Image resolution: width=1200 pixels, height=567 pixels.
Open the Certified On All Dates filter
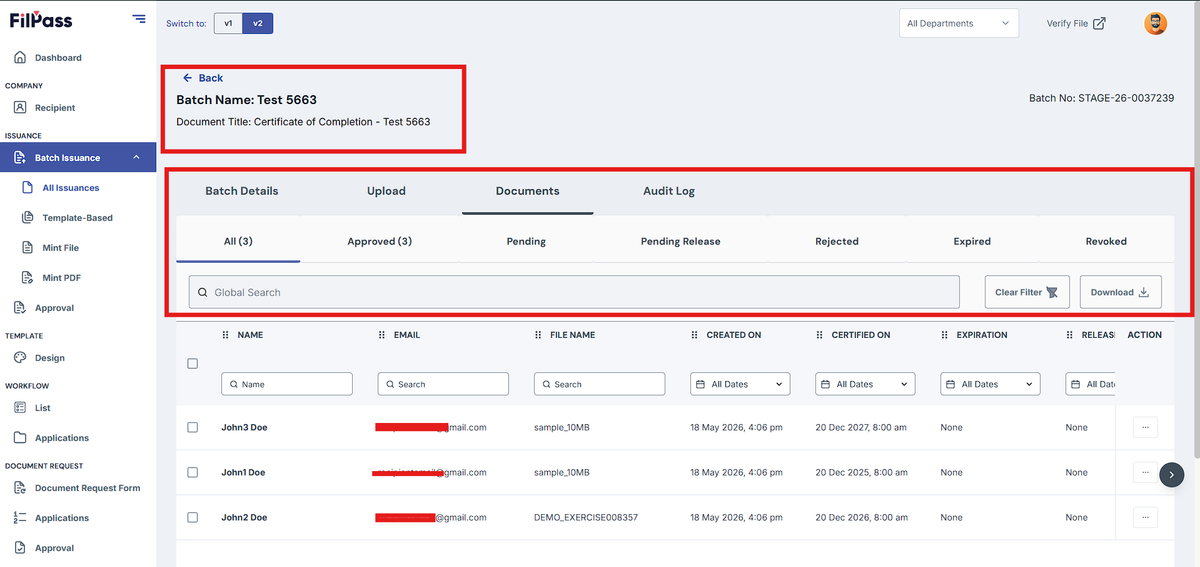pyautogui.click(x=866, y=384)
